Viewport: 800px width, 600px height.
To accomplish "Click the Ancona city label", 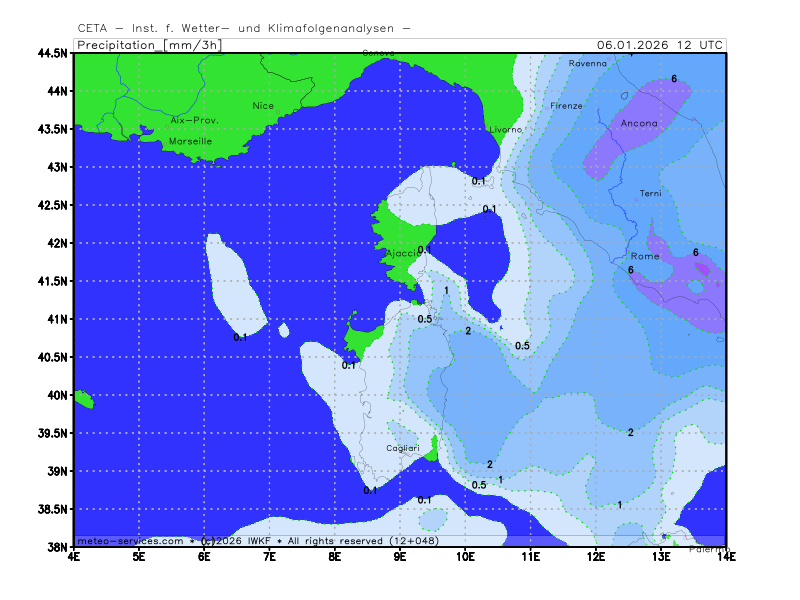I will (x=639, y=123).
